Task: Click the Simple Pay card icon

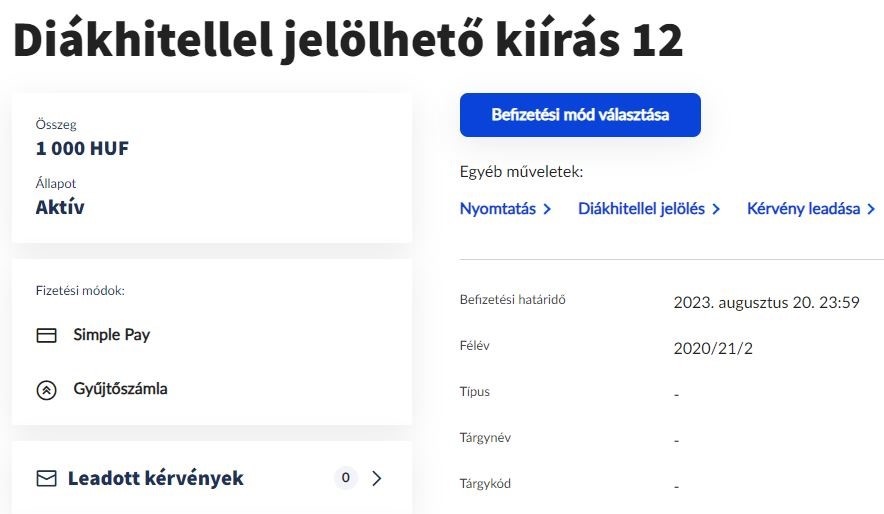Action: pyautogui.click(x=46, y=335)
